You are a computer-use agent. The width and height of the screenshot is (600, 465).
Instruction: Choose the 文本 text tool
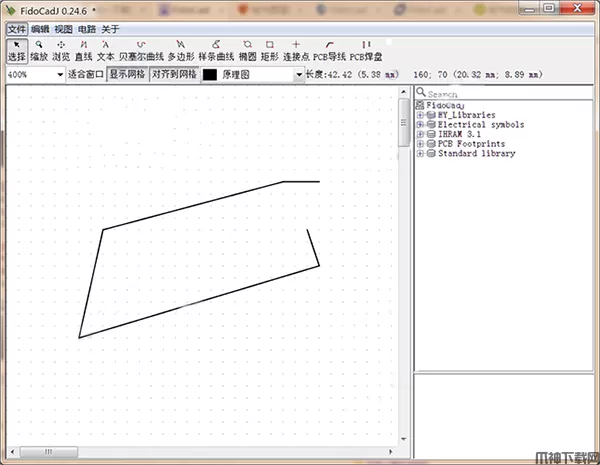(x=106, y=51)
